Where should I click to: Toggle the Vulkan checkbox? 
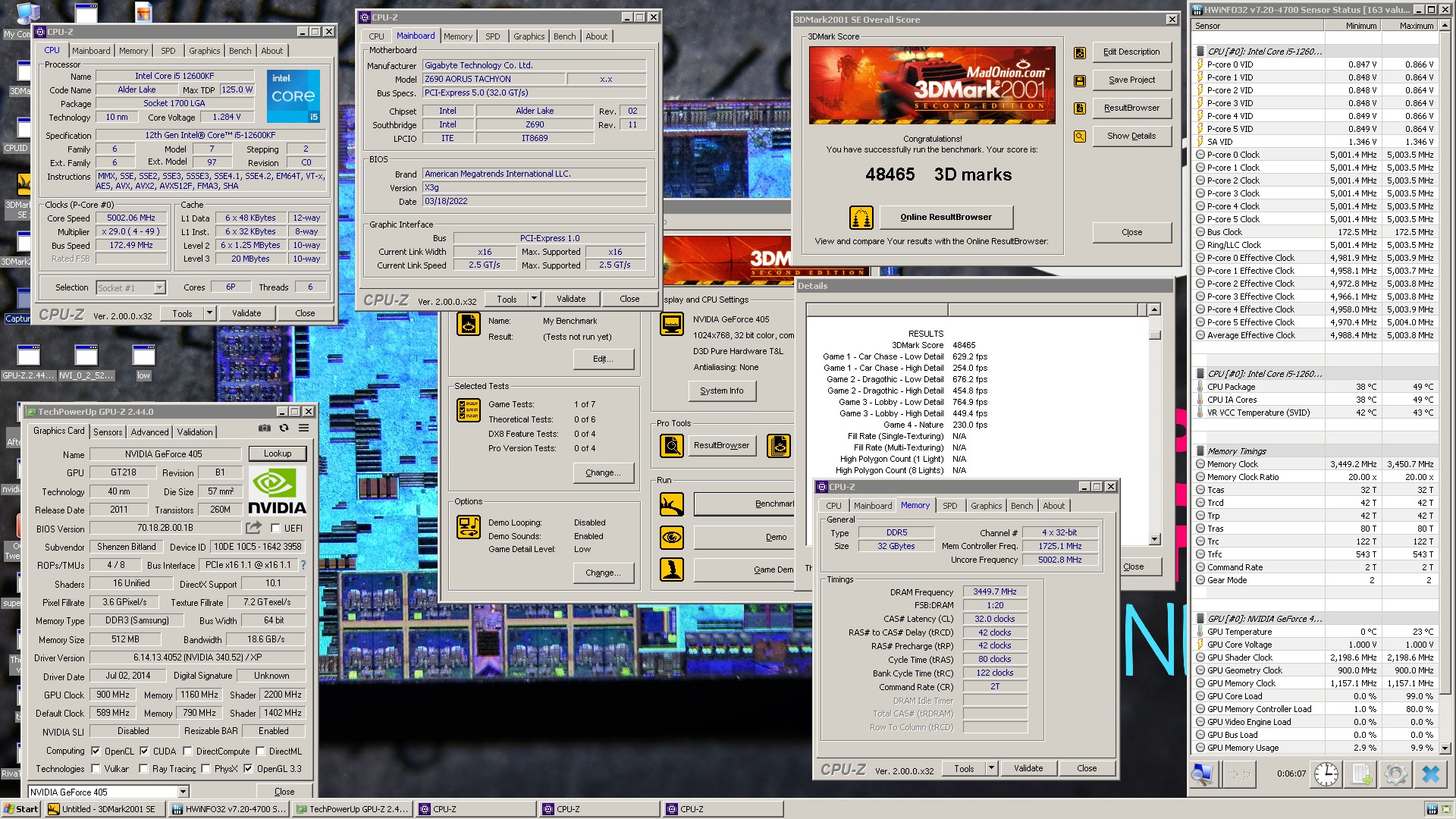coord(96,769)
